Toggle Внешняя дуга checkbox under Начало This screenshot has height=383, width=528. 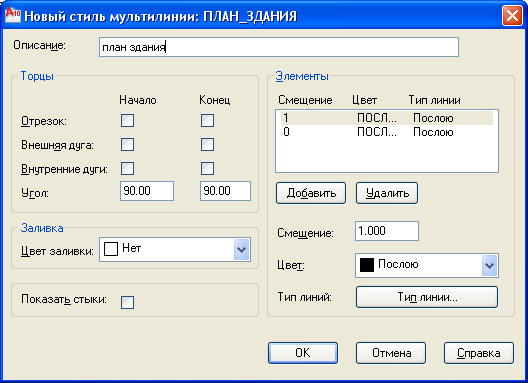point(127,145)
